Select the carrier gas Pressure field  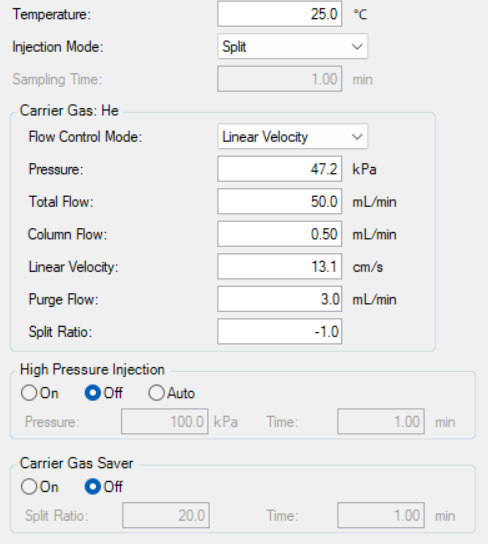coord(280,169)
